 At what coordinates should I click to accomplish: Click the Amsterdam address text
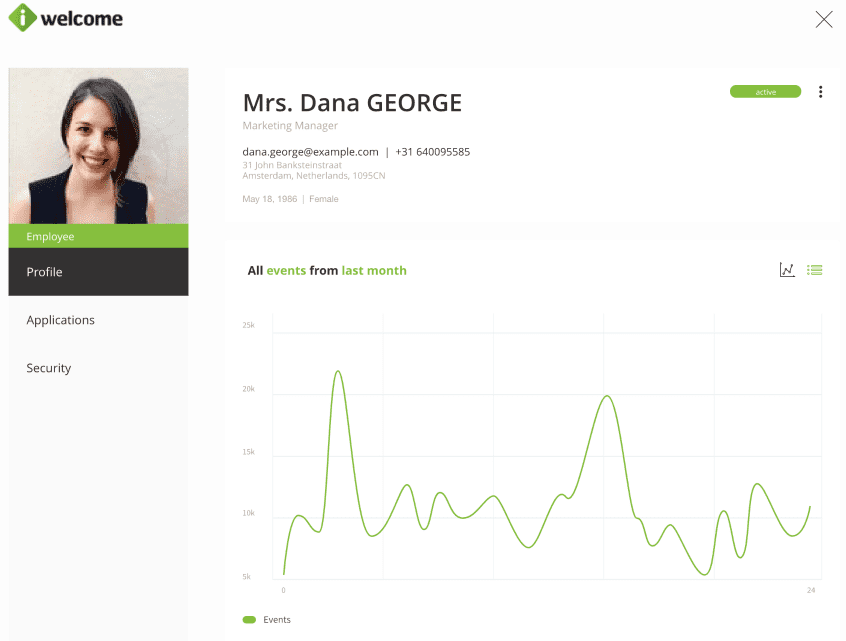(x=313, y=176)
